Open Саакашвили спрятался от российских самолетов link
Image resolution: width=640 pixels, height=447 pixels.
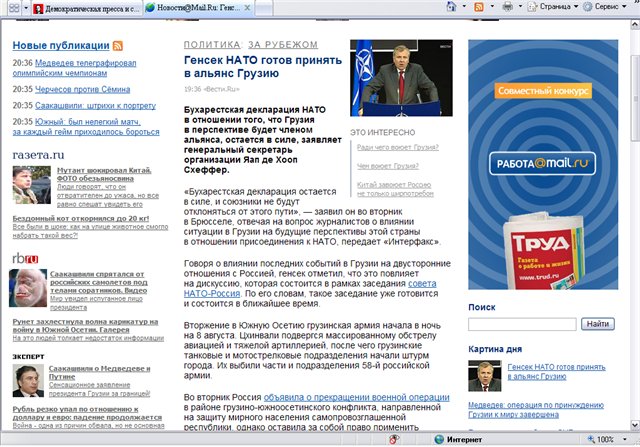(x=99, y=282)
